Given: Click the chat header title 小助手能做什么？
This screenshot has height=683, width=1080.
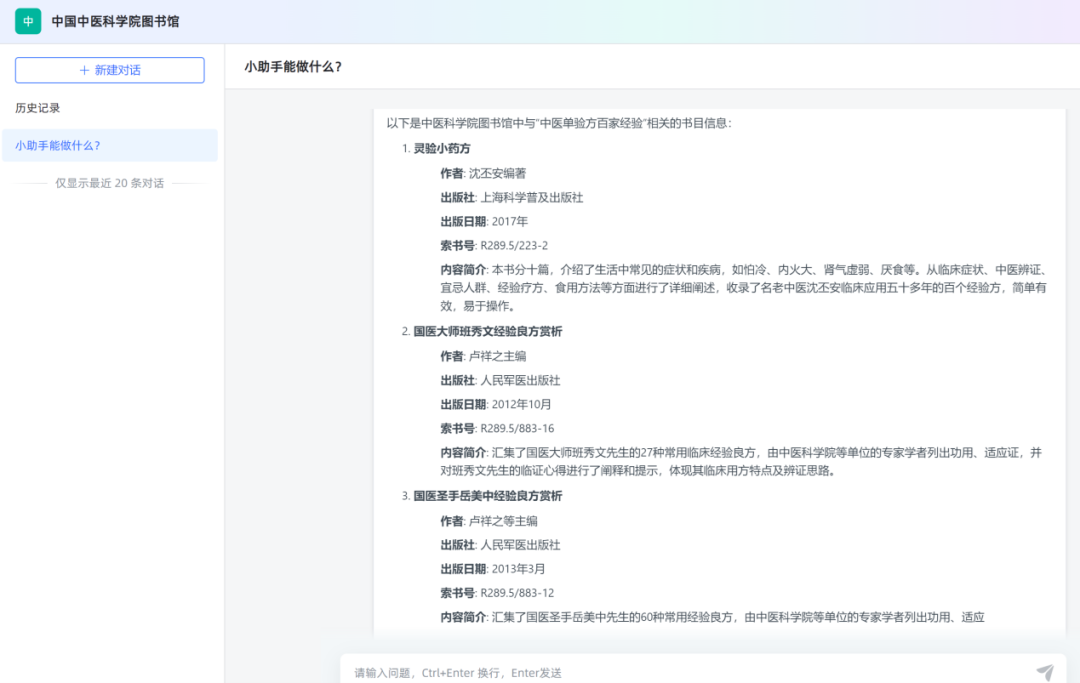Looking at the screenshot, I should (x=293, y=67).
